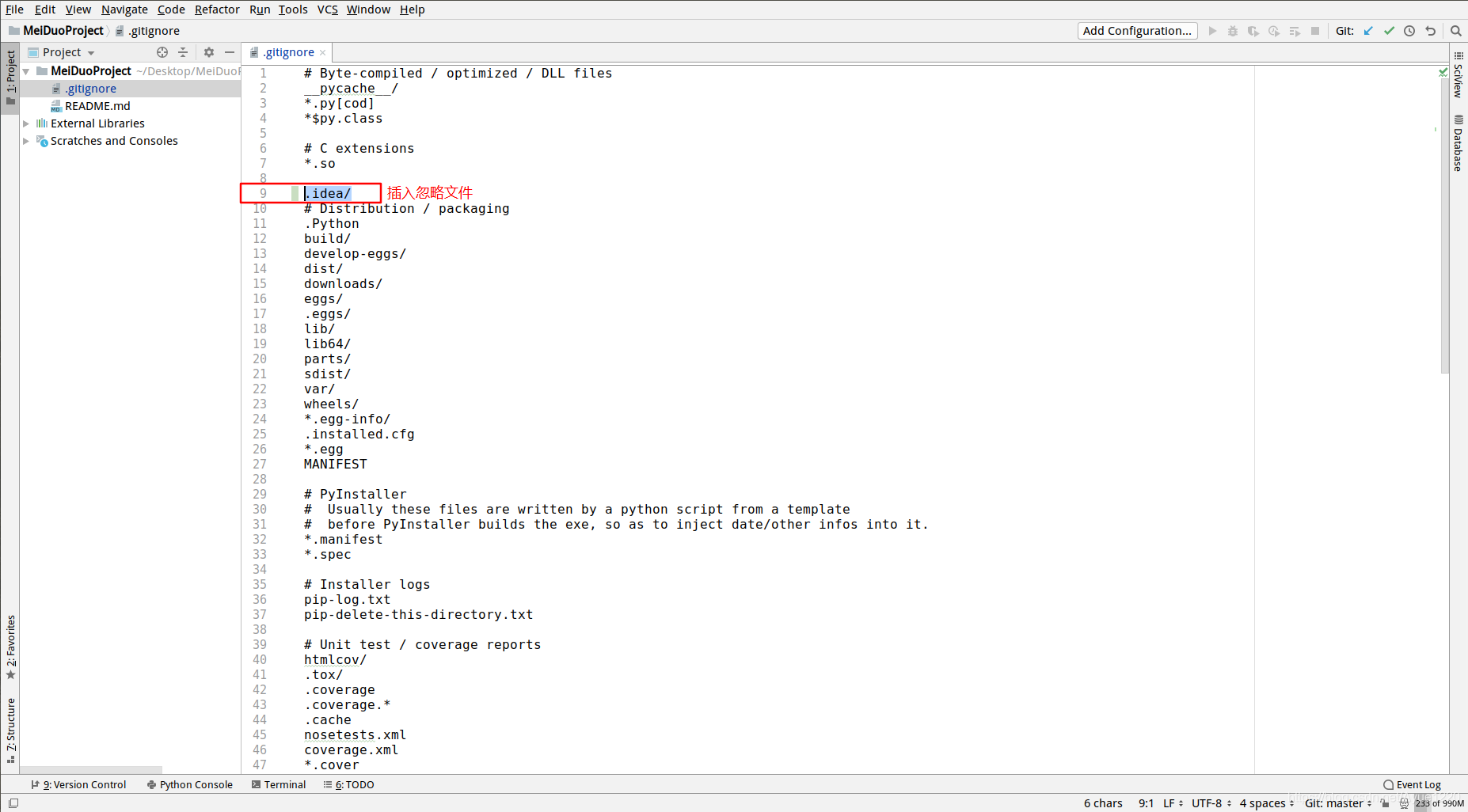Click Locate/Scroll from Source target icon

pos(162,52)
